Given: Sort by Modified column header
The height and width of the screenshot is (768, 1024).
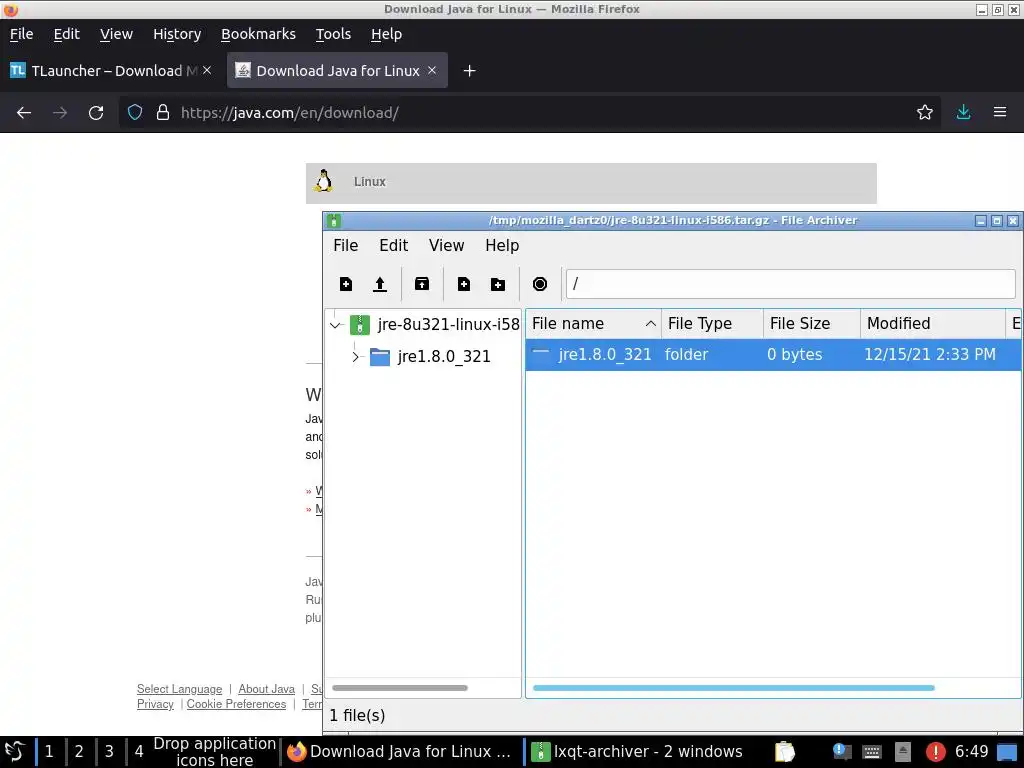Looking at the screenshot, I should coord(933,323).
